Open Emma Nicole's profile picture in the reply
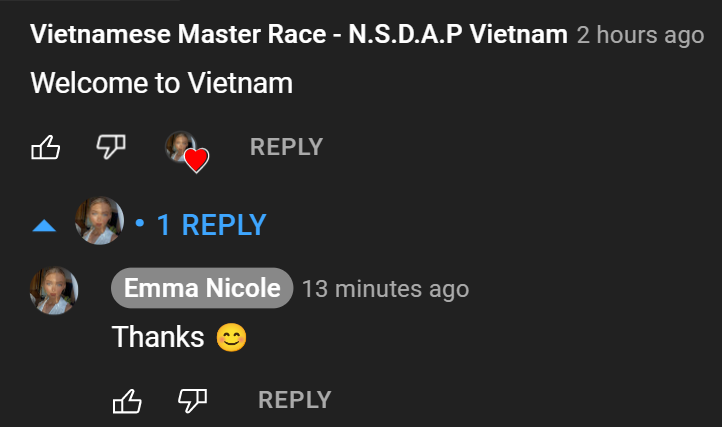This screenshot has height=427, width=722. point(54,291)
